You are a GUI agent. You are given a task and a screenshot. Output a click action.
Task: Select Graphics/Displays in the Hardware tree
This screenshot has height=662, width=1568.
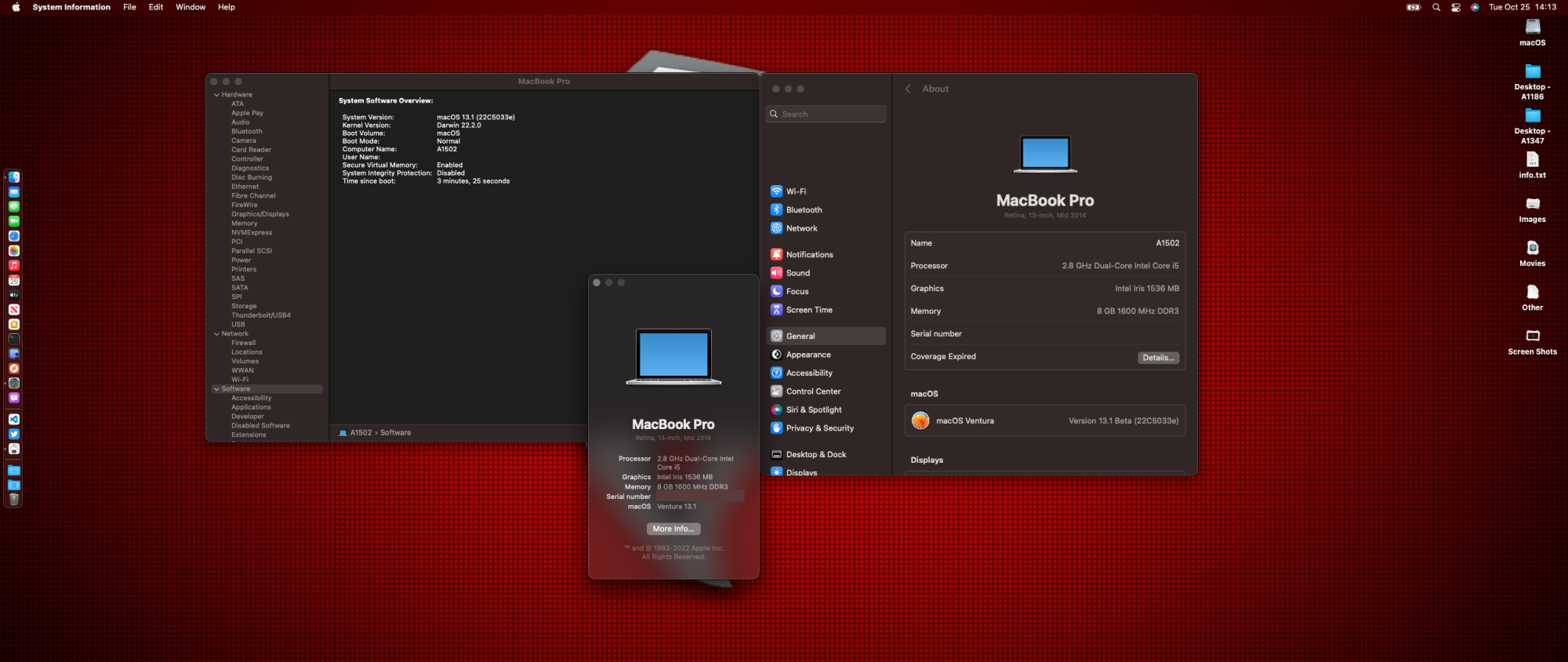pyautogui.click(x=260, y=214)
